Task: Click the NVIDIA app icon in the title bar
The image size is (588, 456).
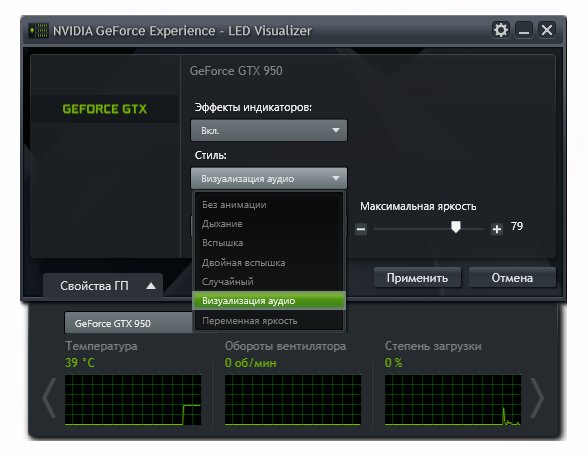Action: tap(39, 30)
